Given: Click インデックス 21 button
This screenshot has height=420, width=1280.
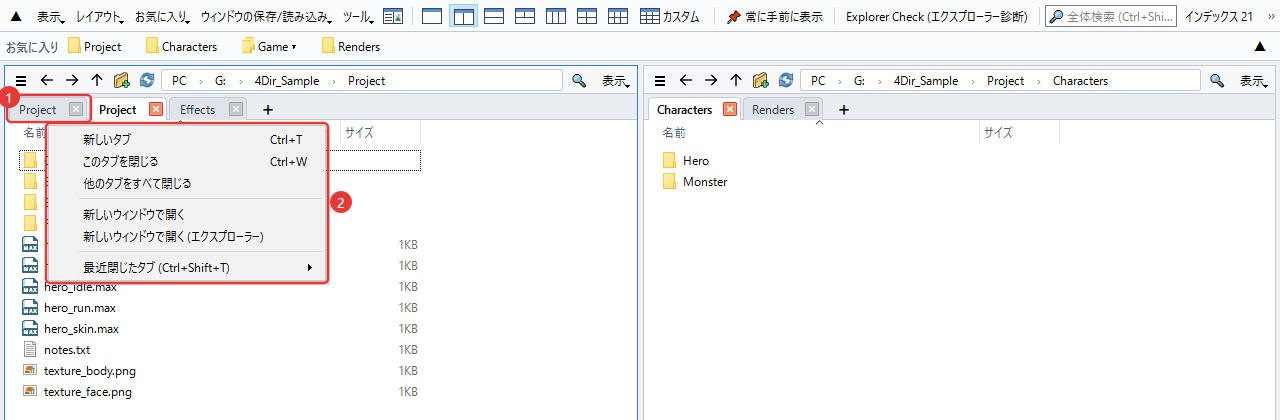Looking at the screenshot, I should pyautogui.click(x=1218, y=17).
